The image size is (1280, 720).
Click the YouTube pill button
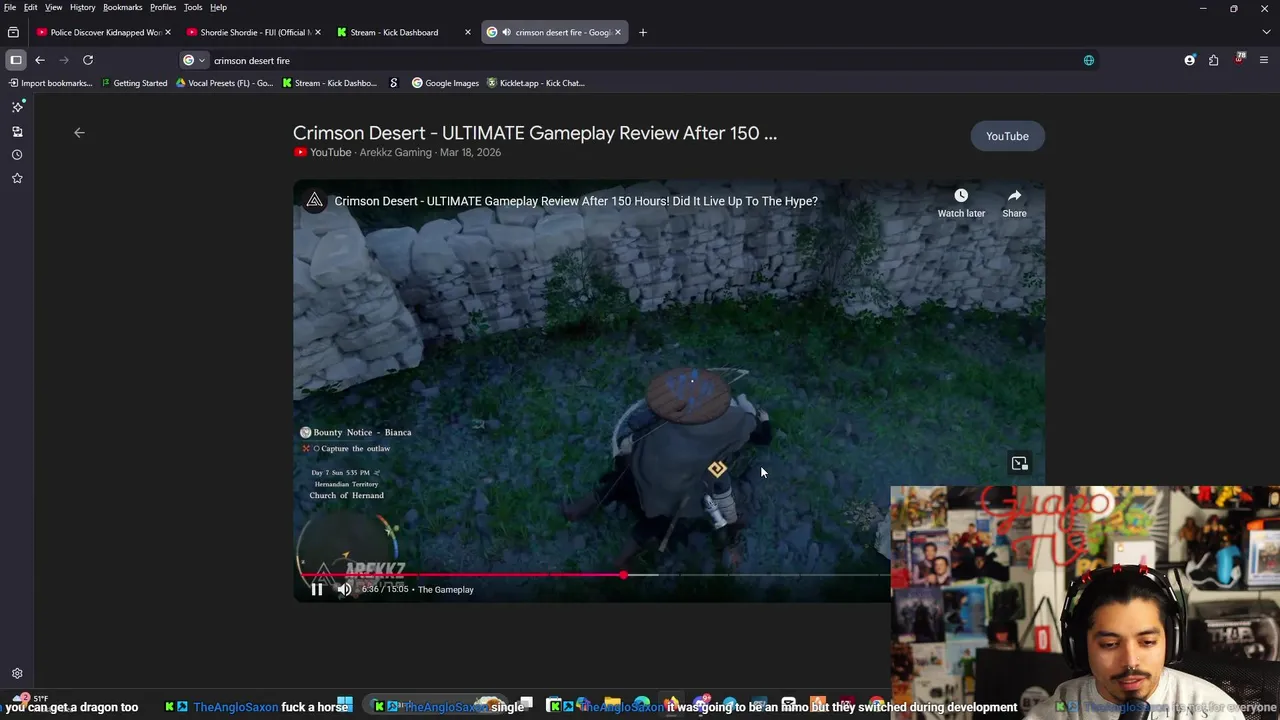1007,136
